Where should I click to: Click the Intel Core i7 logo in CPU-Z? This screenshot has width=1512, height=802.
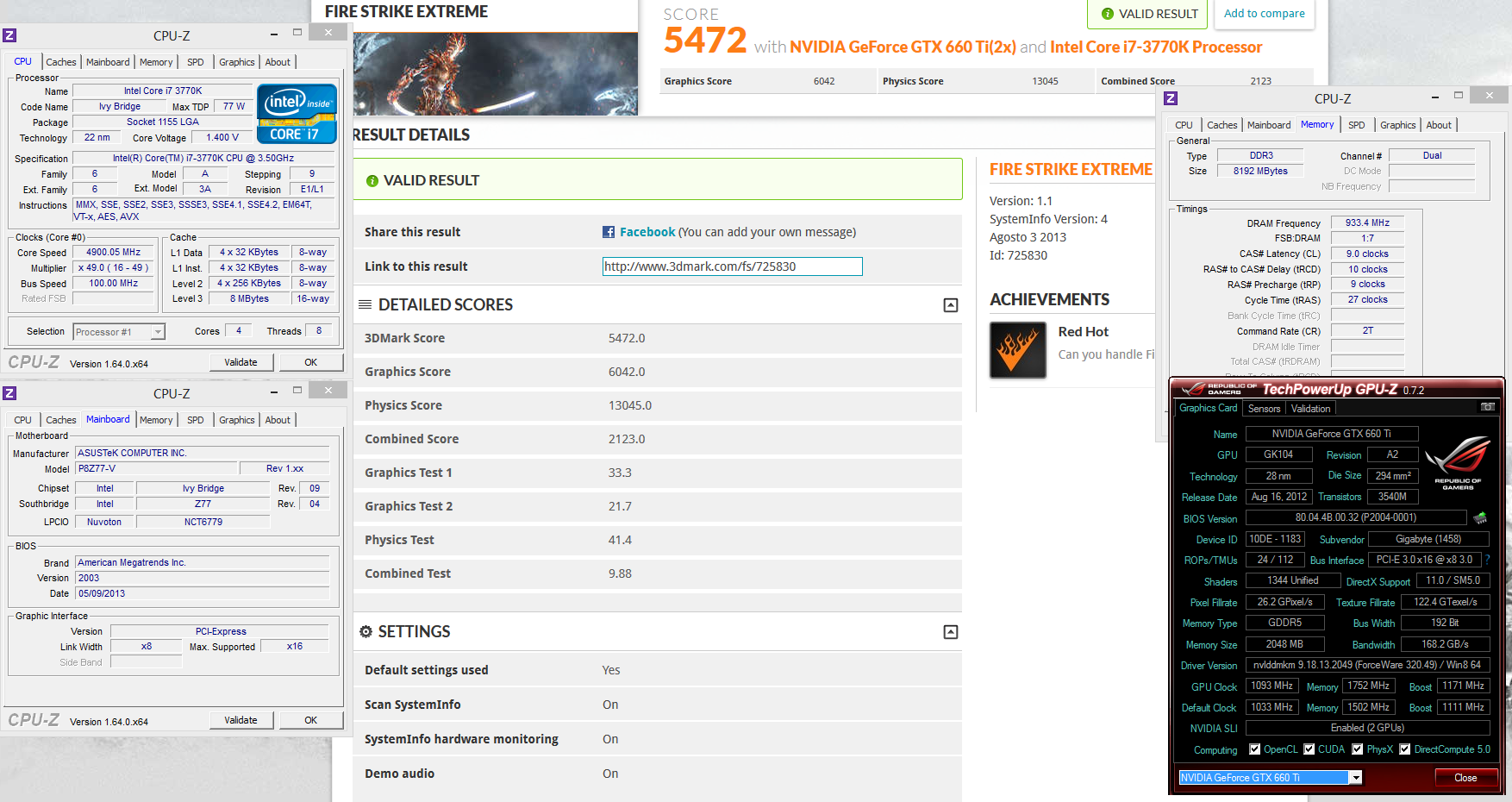pos(297,114)
